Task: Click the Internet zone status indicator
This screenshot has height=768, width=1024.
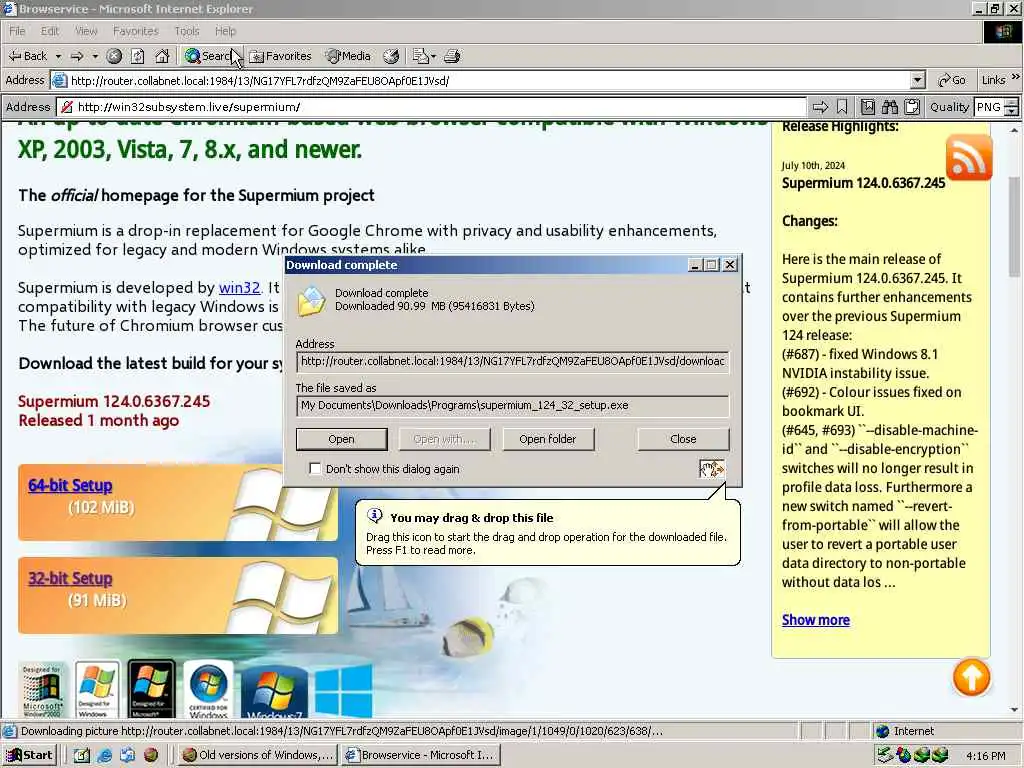Action: click(904, 731)
